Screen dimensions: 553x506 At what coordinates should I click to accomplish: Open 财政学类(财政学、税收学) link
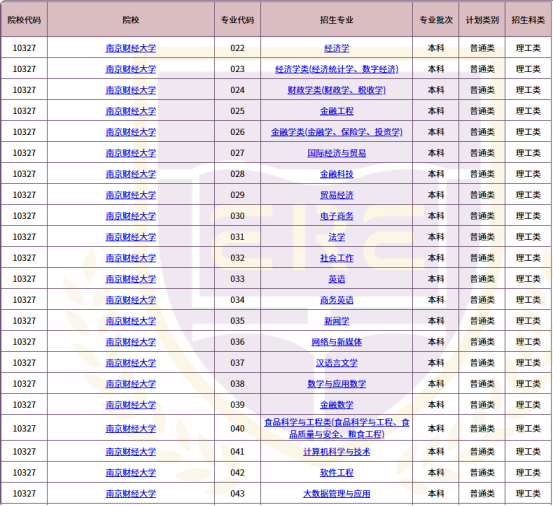click(x=336, y=90)
